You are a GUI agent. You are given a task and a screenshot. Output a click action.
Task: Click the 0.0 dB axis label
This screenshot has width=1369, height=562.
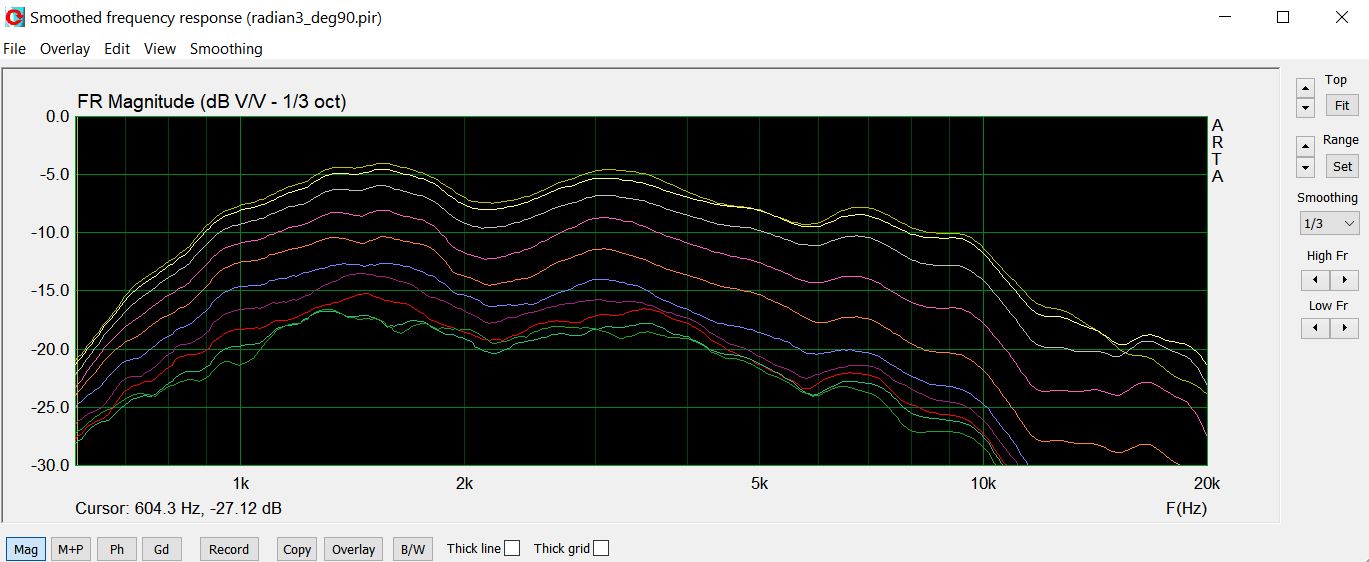click(58, 116)
